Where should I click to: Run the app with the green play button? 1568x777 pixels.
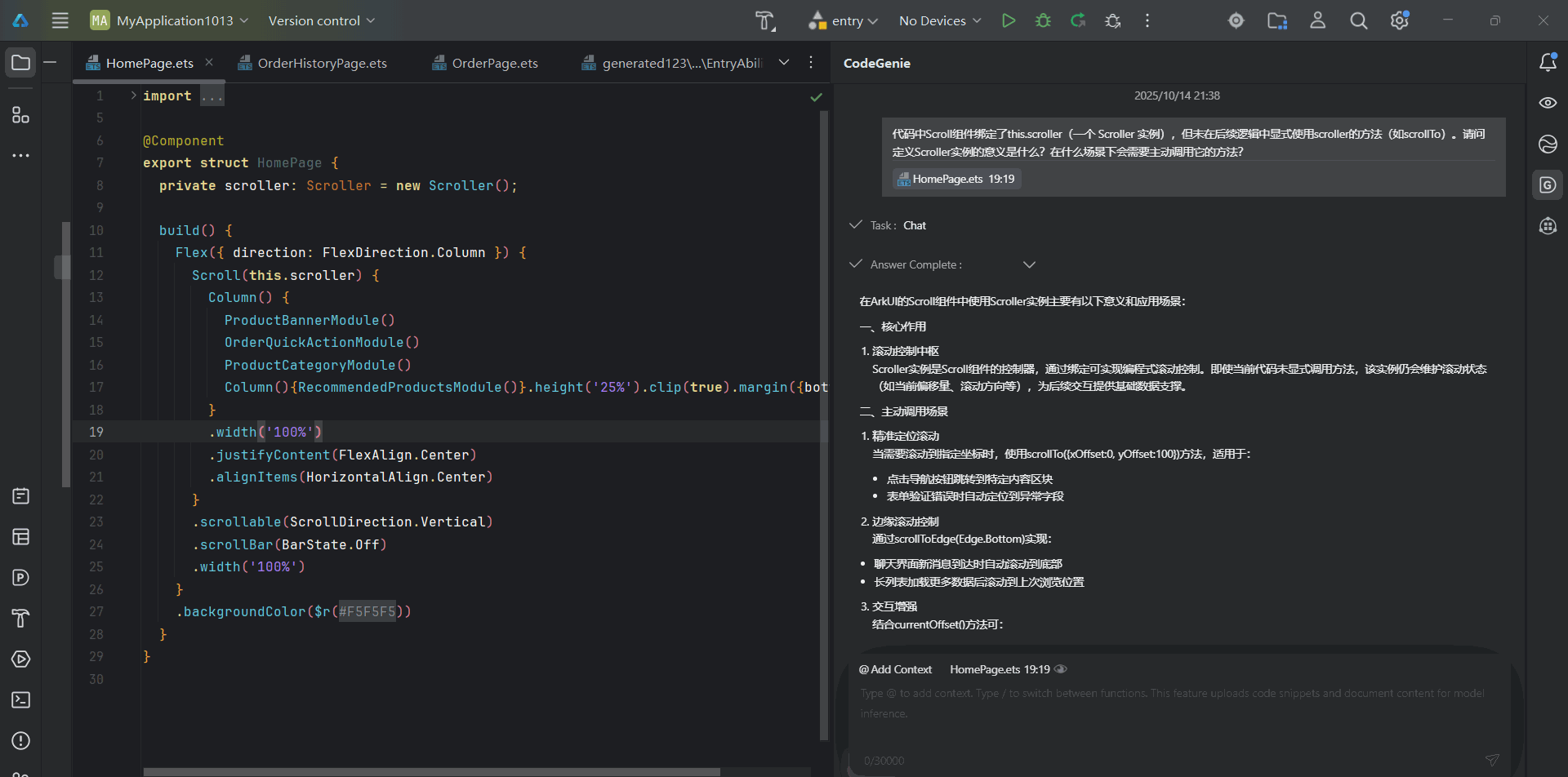point(1009,20)
